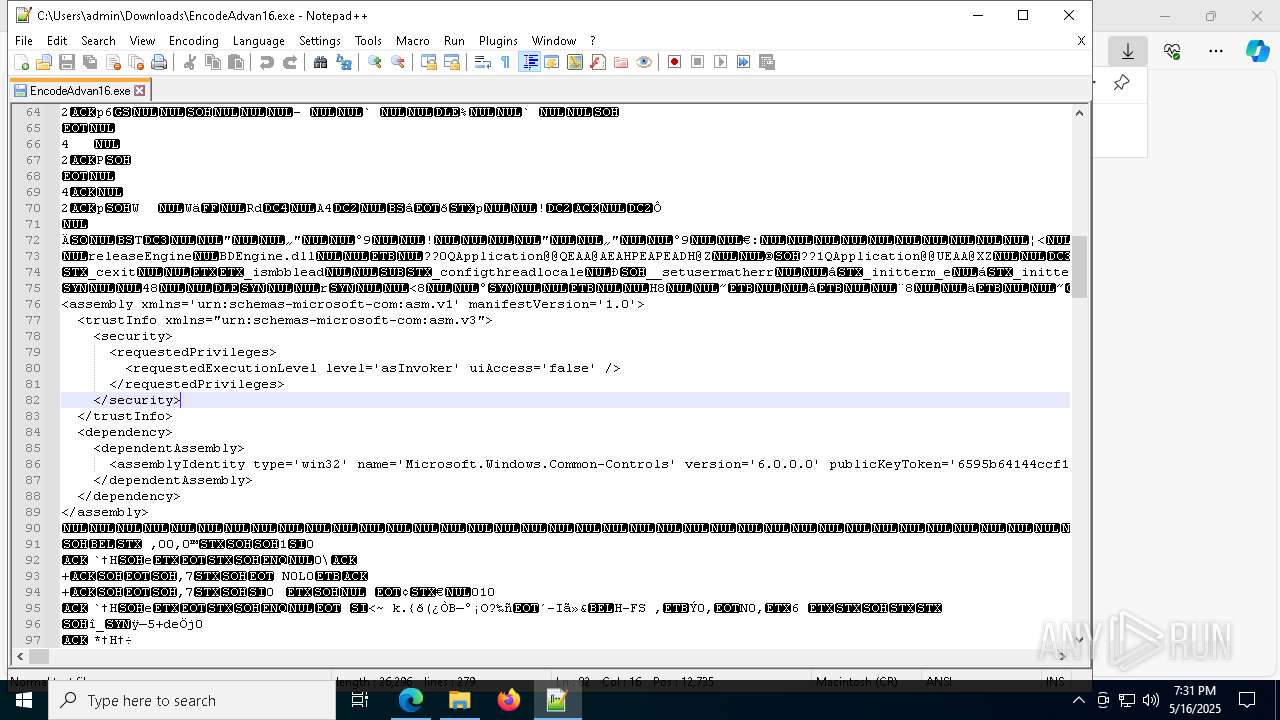
Task: Toggle the indent guide icon
Action: point(530,62)
